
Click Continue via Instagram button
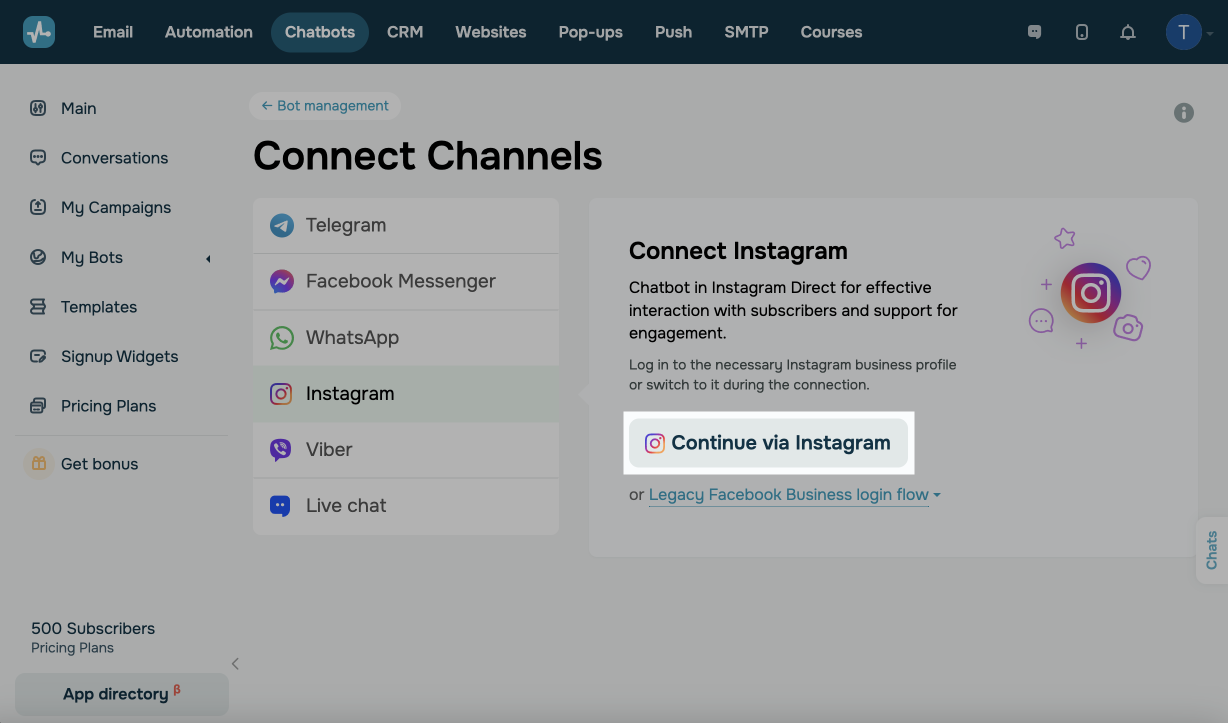768,443
